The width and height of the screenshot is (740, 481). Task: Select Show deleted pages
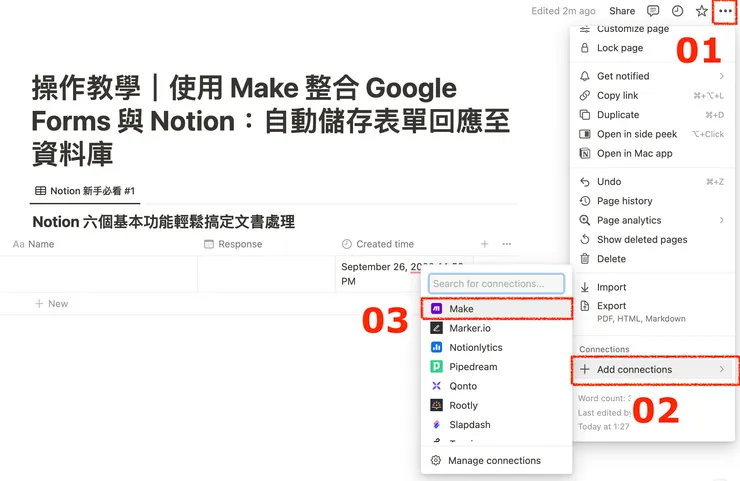tap(652, 240)
